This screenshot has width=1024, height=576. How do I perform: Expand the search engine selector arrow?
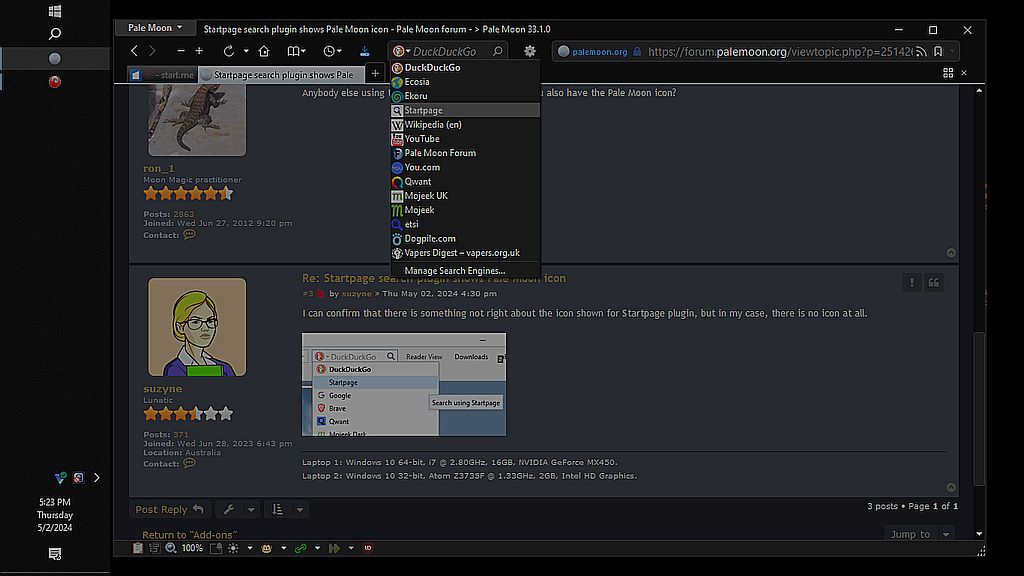408,51
